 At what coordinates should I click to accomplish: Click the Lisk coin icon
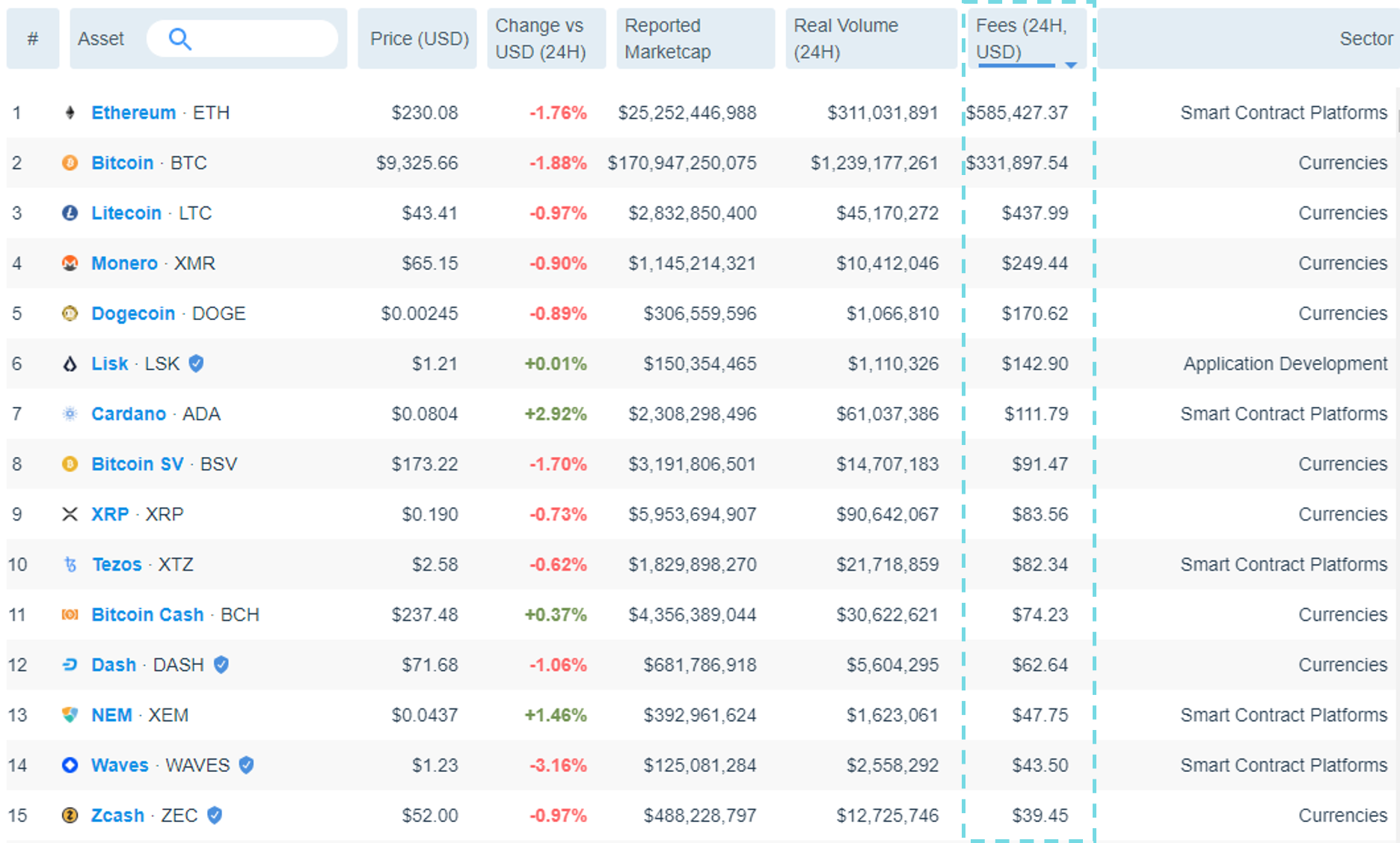(70, 364)
